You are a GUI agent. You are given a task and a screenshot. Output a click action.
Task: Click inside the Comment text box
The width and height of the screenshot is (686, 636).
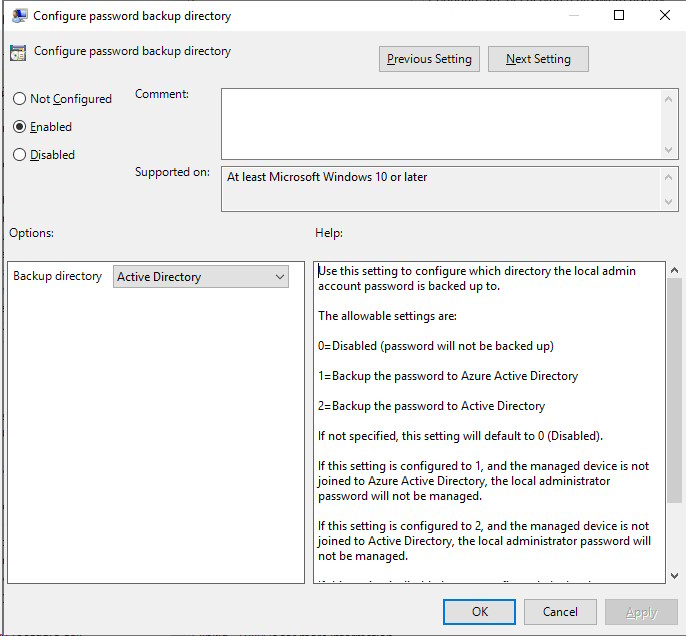[x=440, y=122]
